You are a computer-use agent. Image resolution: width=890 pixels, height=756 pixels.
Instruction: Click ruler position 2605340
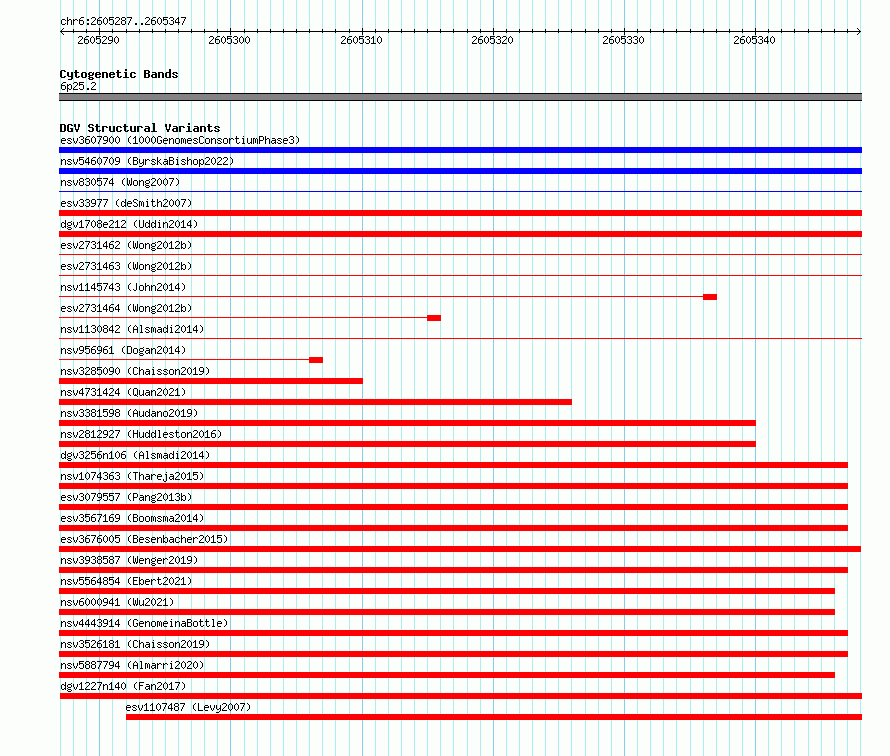(754, 40)
